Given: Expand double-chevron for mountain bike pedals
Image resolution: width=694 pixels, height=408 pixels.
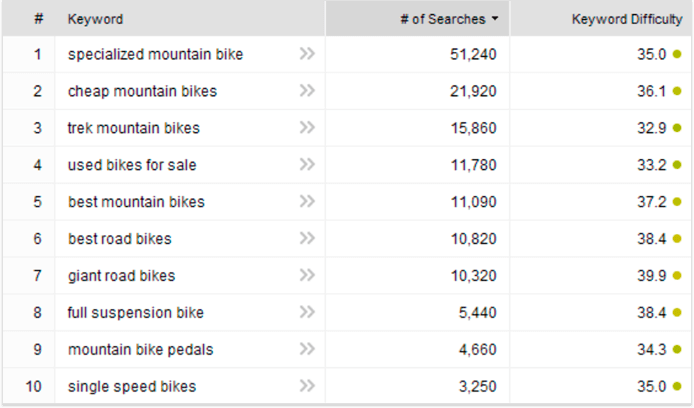Looking at the screenshot, I should click(307, 349).
